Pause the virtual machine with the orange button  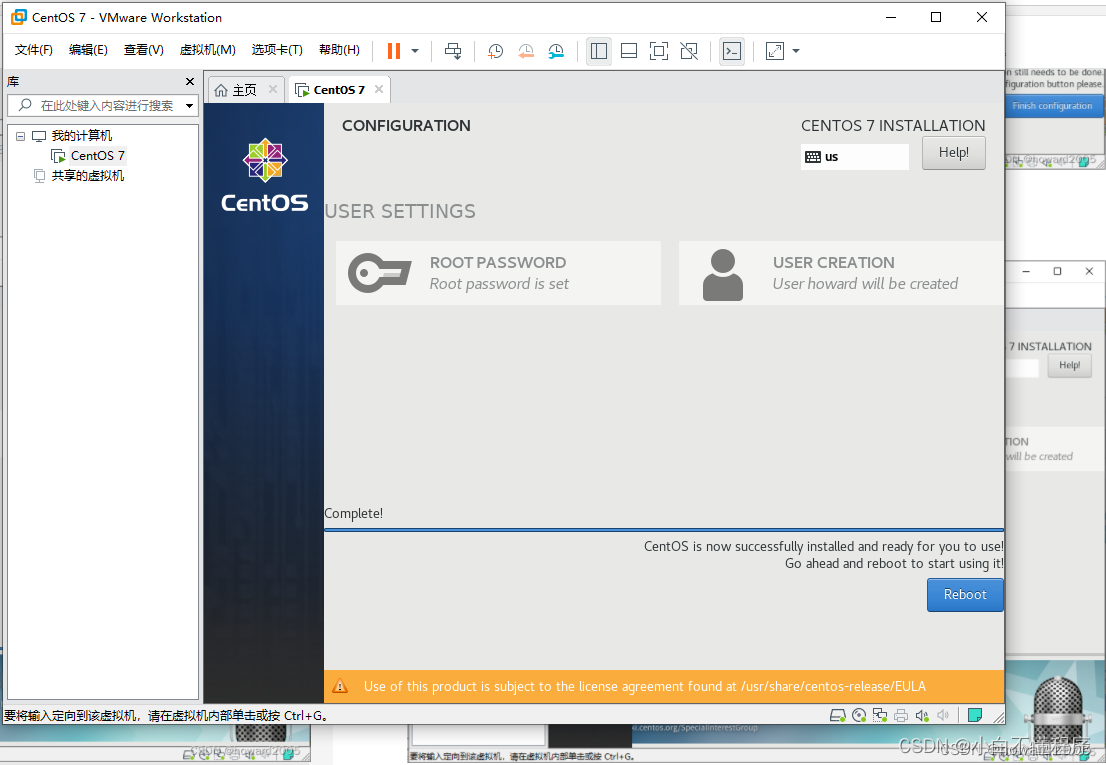[394, 51]
